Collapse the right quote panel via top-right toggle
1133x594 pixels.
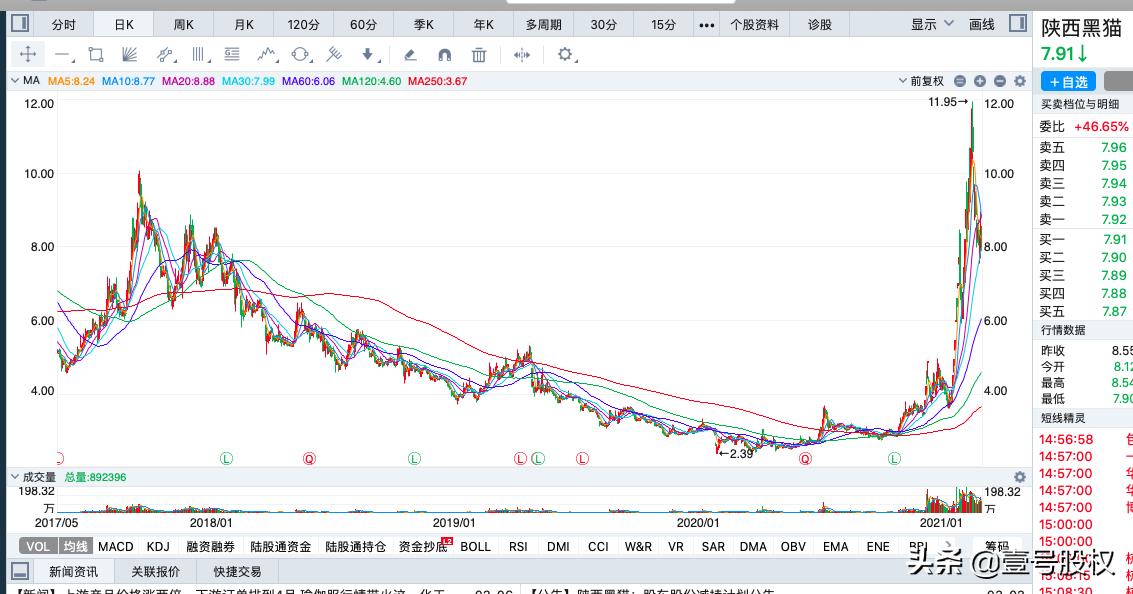[1017, 22]
